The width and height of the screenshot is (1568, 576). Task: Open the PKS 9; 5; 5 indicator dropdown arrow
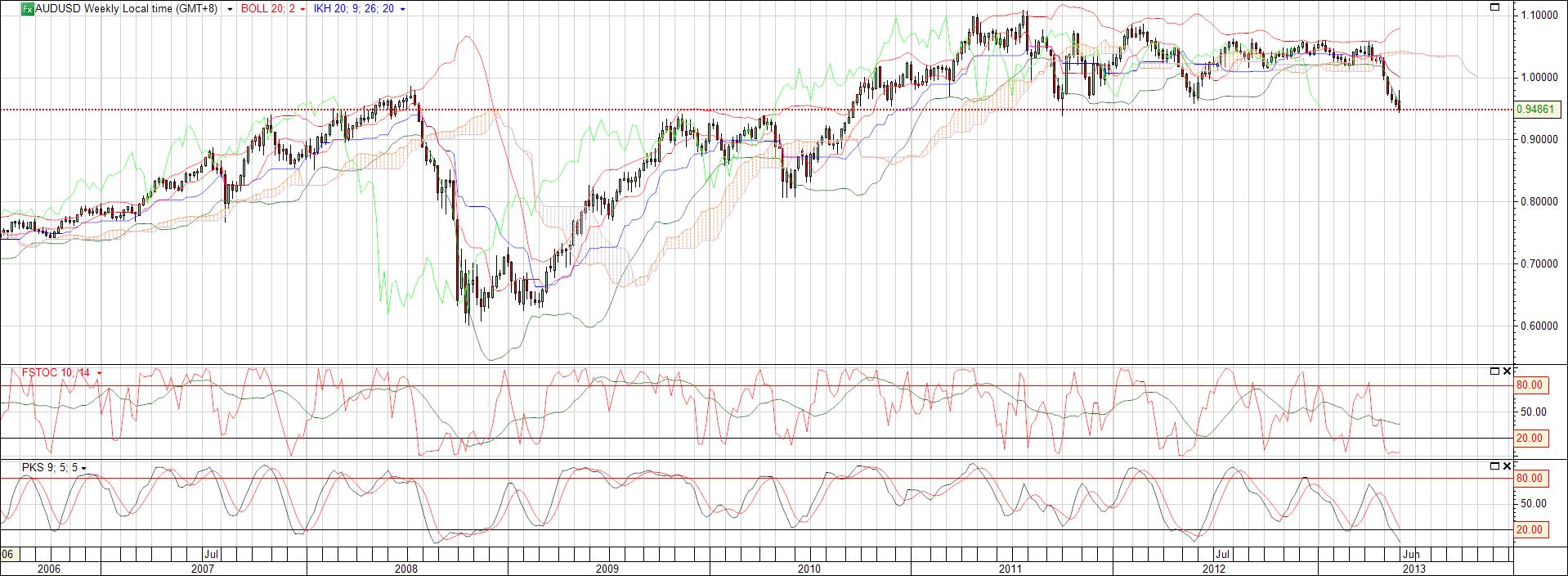click(84, 468)
